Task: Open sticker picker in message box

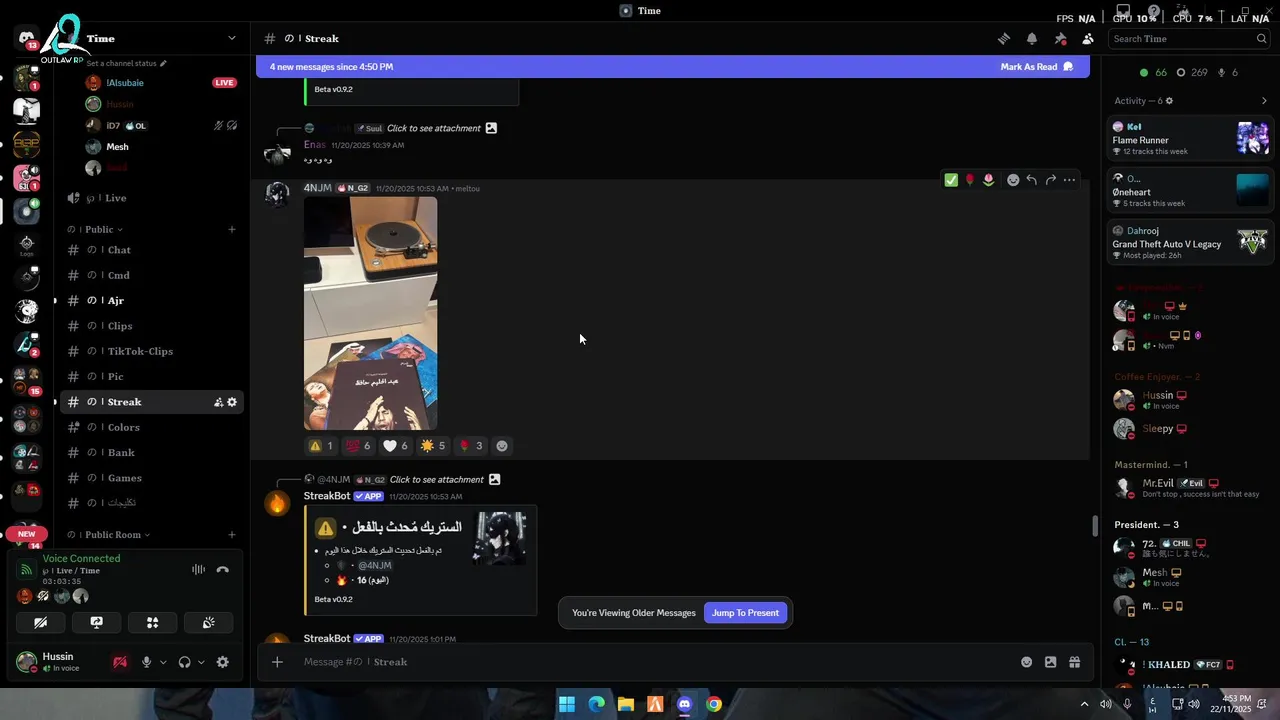Action: [1050, 662]
